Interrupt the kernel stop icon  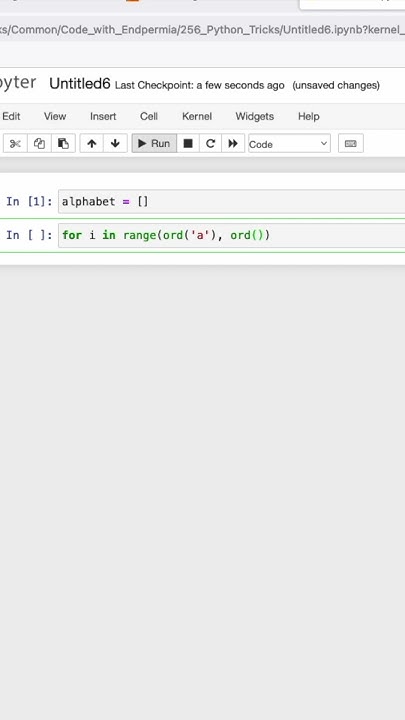click(188, 144)
